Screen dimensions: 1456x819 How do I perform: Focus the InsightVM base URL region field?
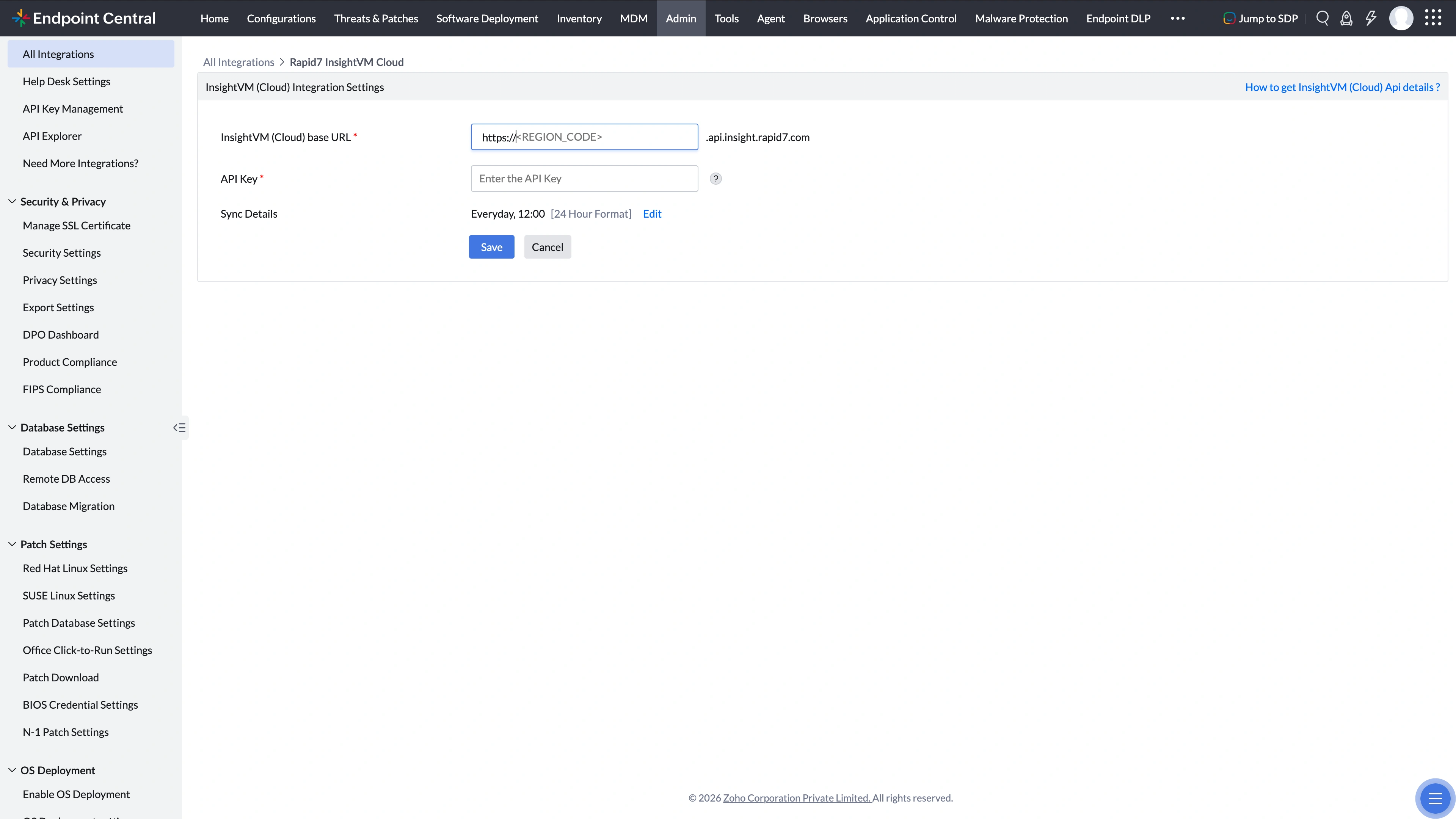point(584,137)
